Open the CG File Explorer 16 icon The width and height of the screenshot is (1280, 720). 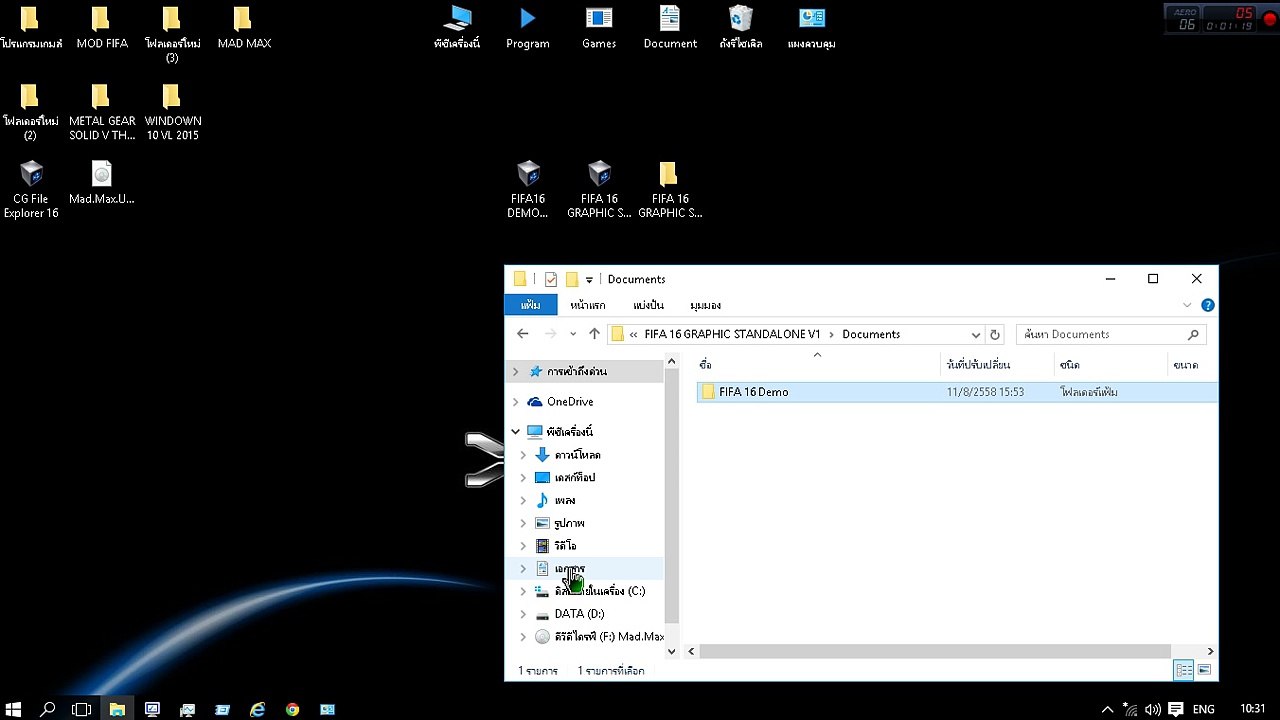click(31, 189)
